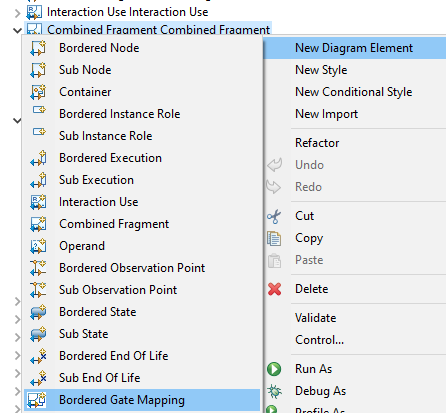Click the green Run As icon

(x=274, y=369)
